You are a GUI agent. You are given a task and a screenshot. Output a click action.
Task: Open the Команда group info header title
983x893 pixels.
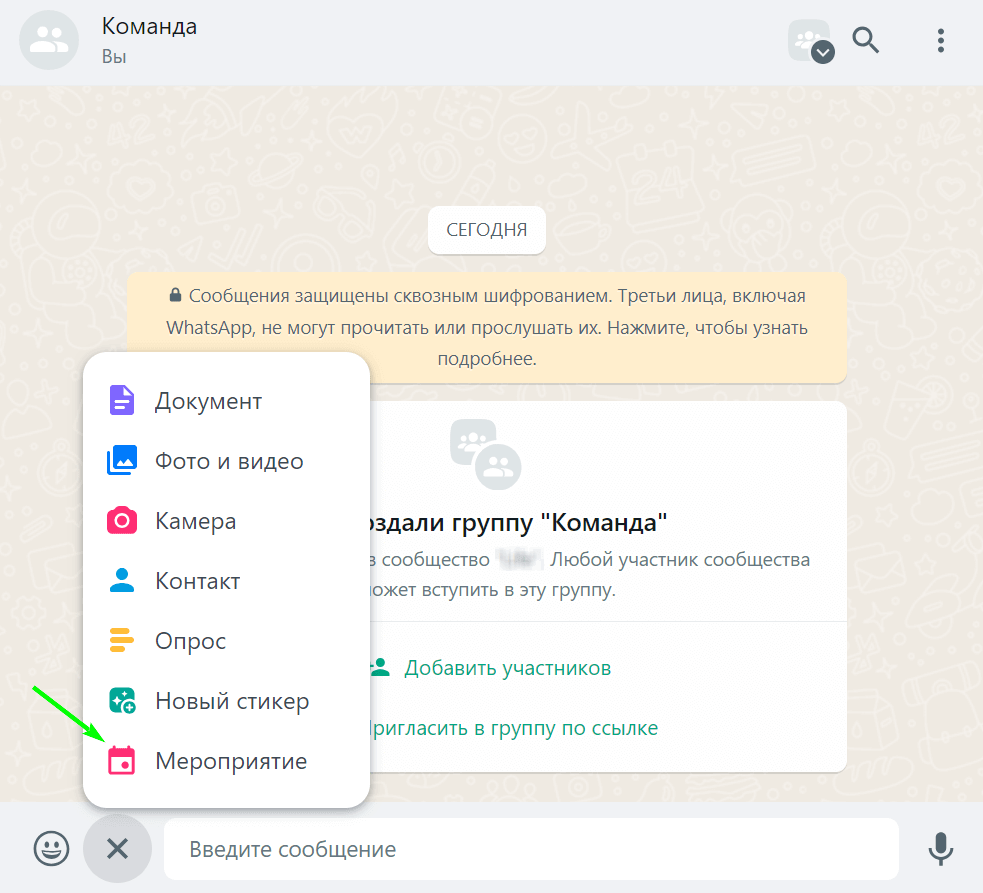[x=149, y=26]
